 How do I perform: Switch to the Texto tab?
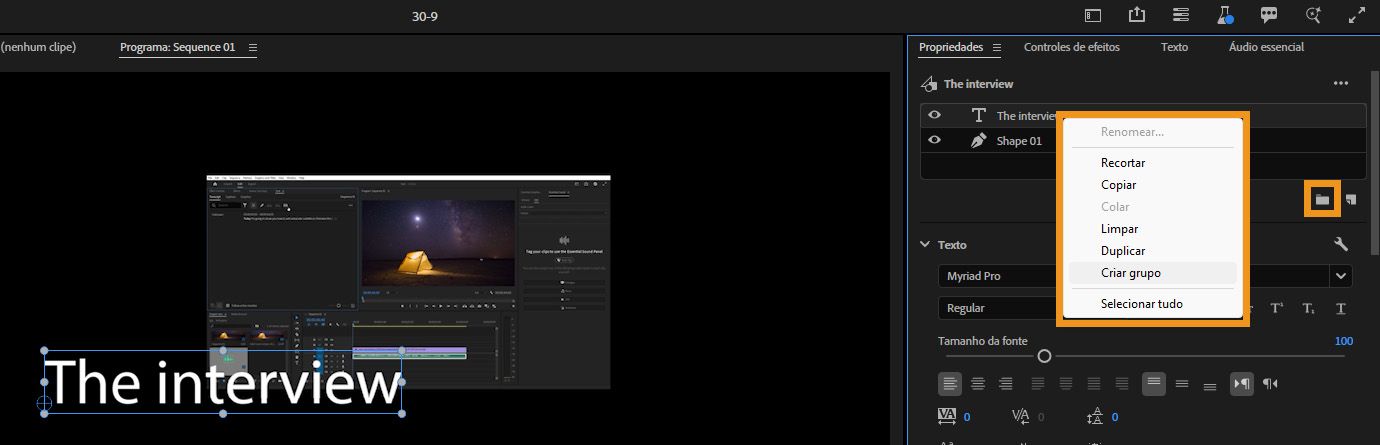tap(1174, 47)
